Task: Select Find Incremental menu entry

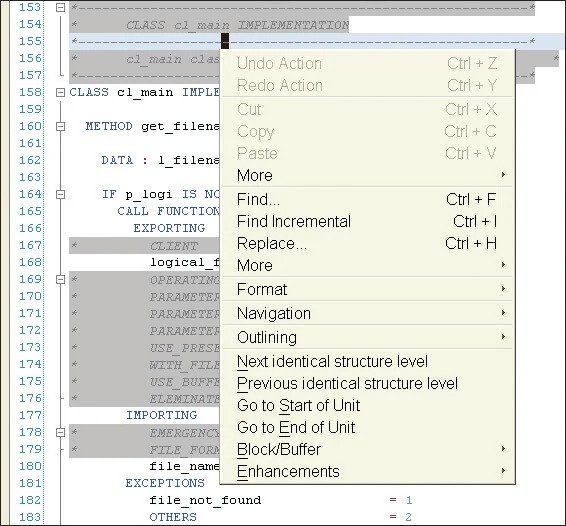Action: [367, 221]
